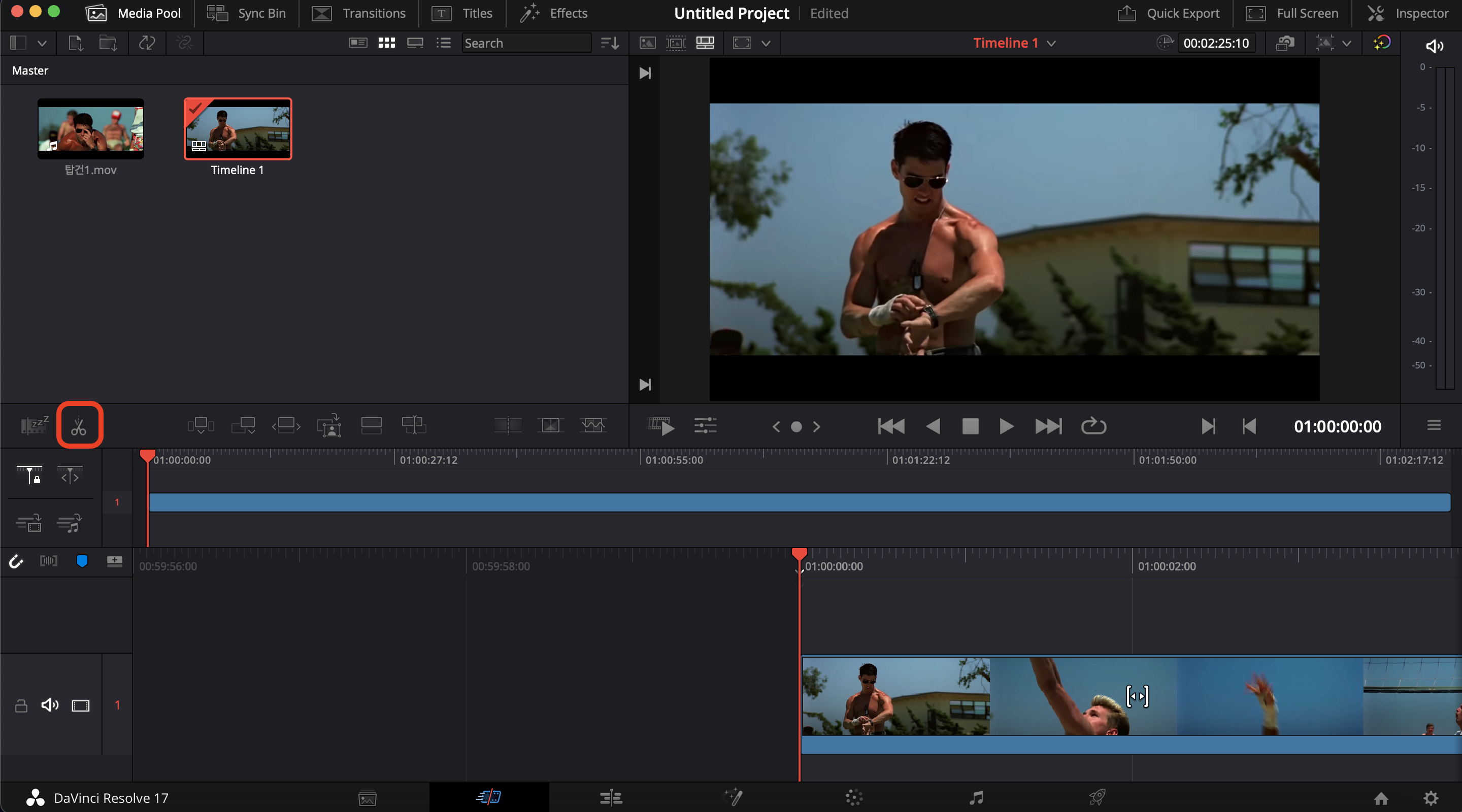Play the timeline forward
The width and height of the screenshot is (1462, 812).
[1006, 426]
